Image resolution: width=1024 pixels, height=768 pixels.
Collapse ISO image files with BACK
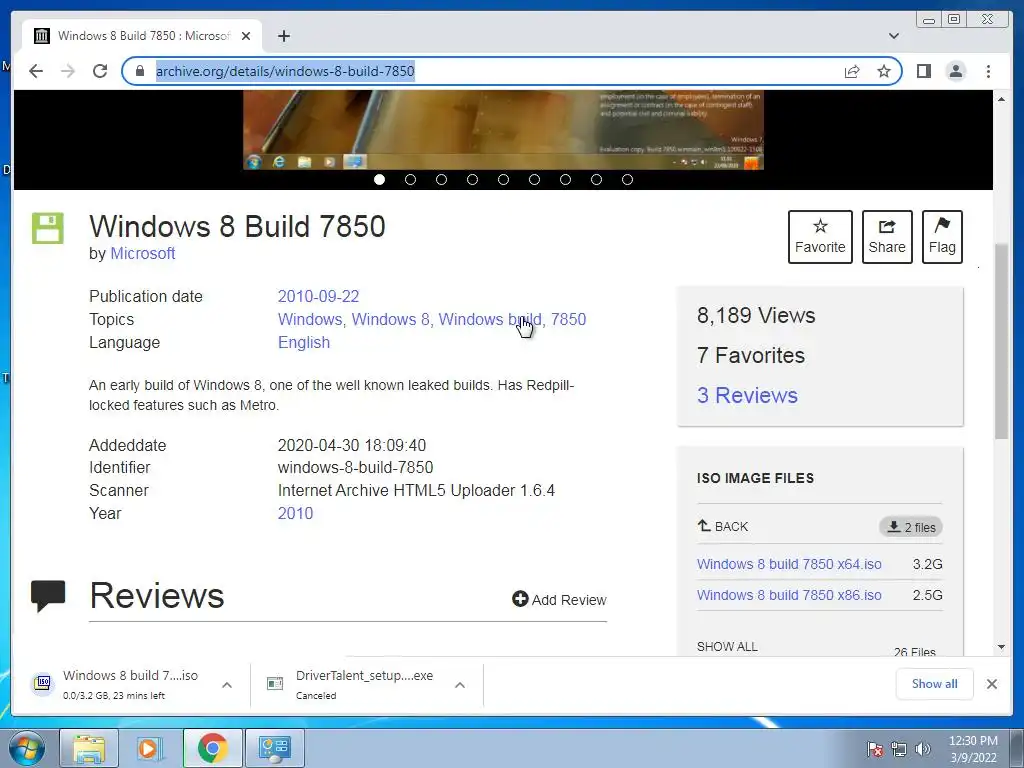coord(722,526)
